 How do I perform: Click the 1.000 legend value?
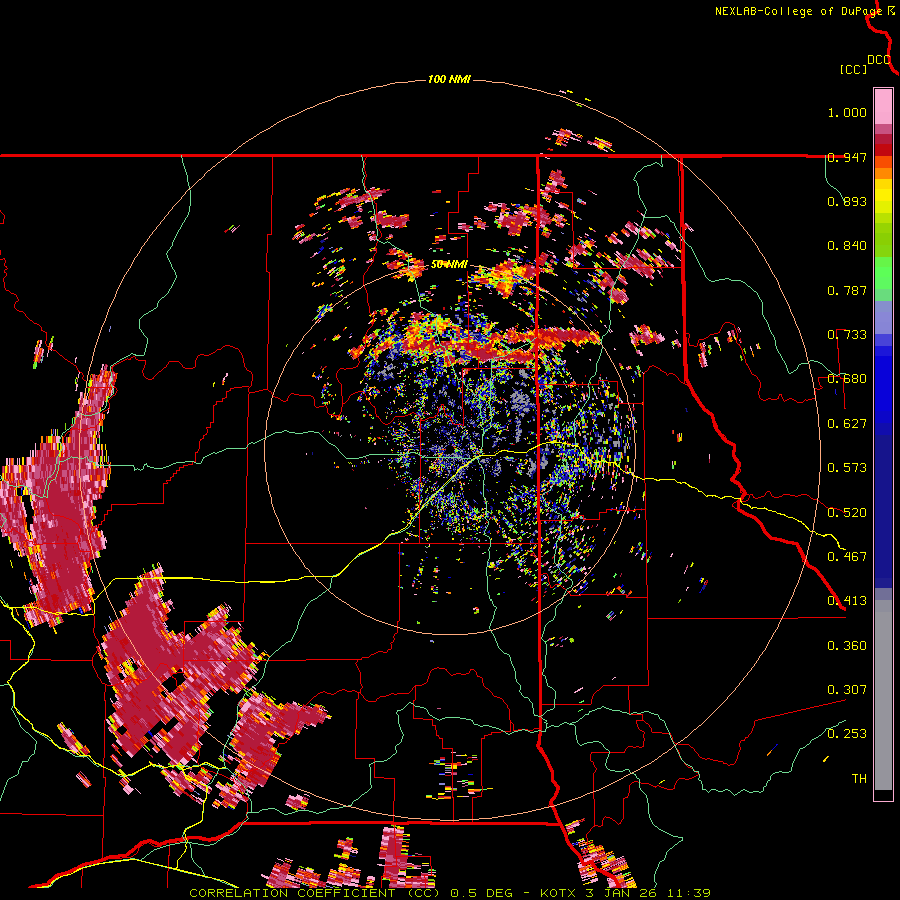(x=847, y=112)
